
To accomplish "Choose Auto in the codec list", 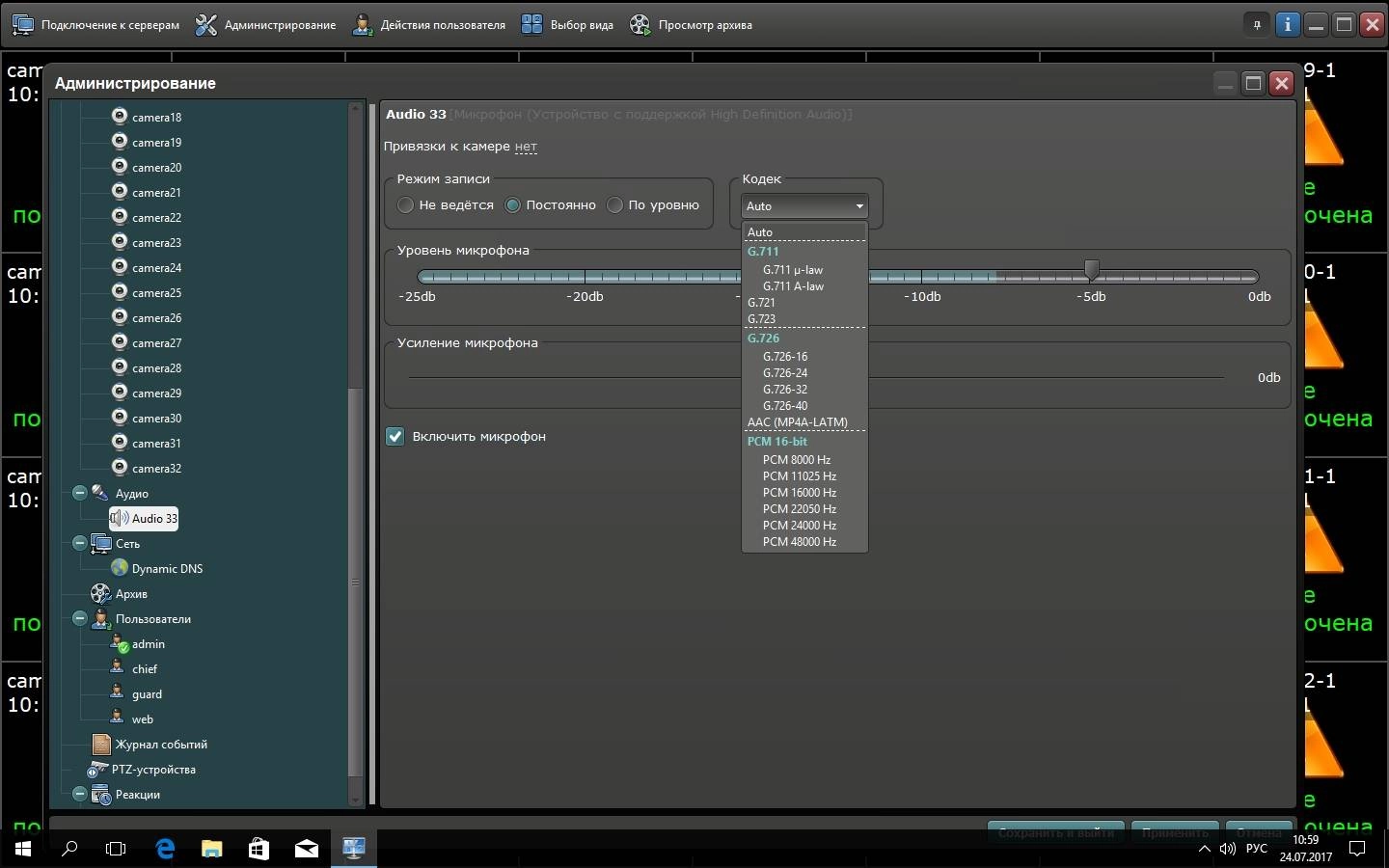I will point(804,231).
